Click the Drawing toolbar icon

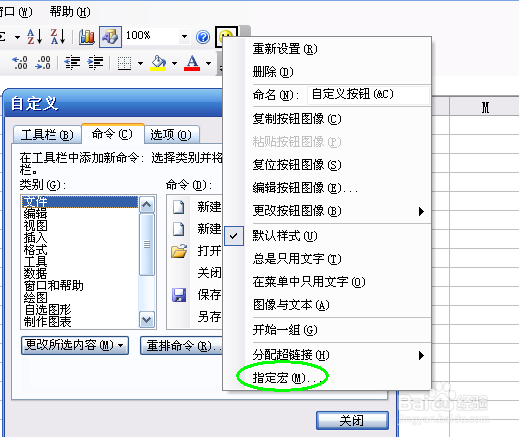110,36
